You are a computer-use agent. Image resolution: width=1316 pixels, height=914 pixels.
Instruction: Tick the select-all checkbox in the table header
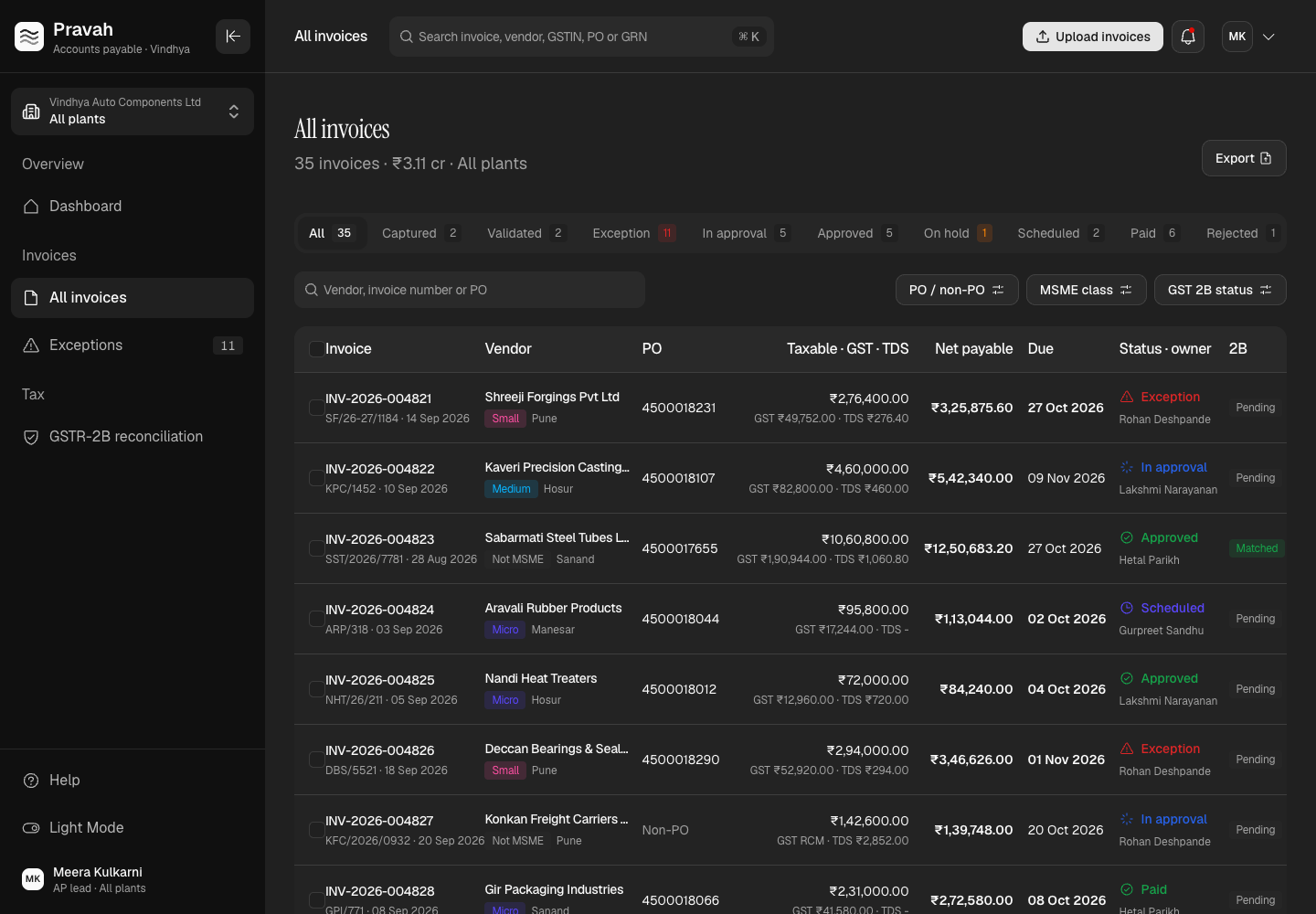(315, 349)
